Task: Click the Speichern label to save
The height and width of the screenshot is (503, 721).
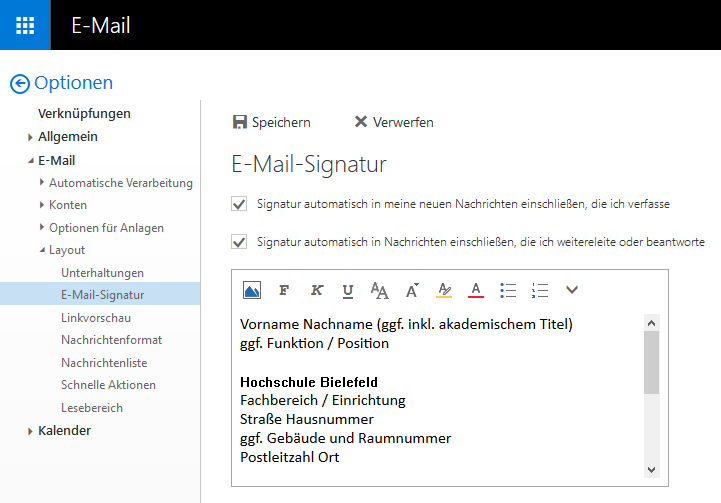Action: pyautogui.click(x=281, y=122)
